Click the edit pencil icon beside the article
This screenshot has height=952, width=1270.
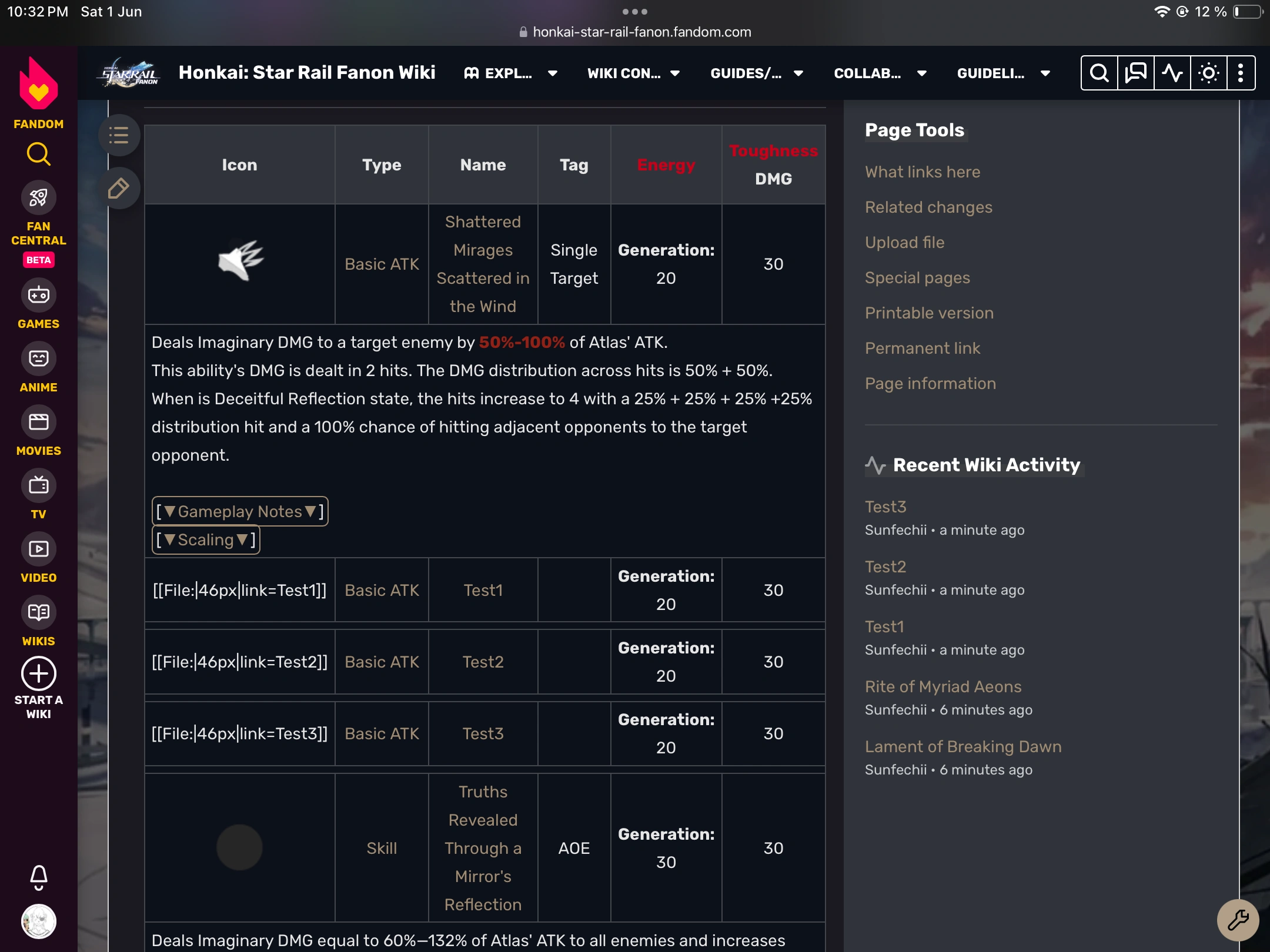pyautogui.click(x=119, y=189)
